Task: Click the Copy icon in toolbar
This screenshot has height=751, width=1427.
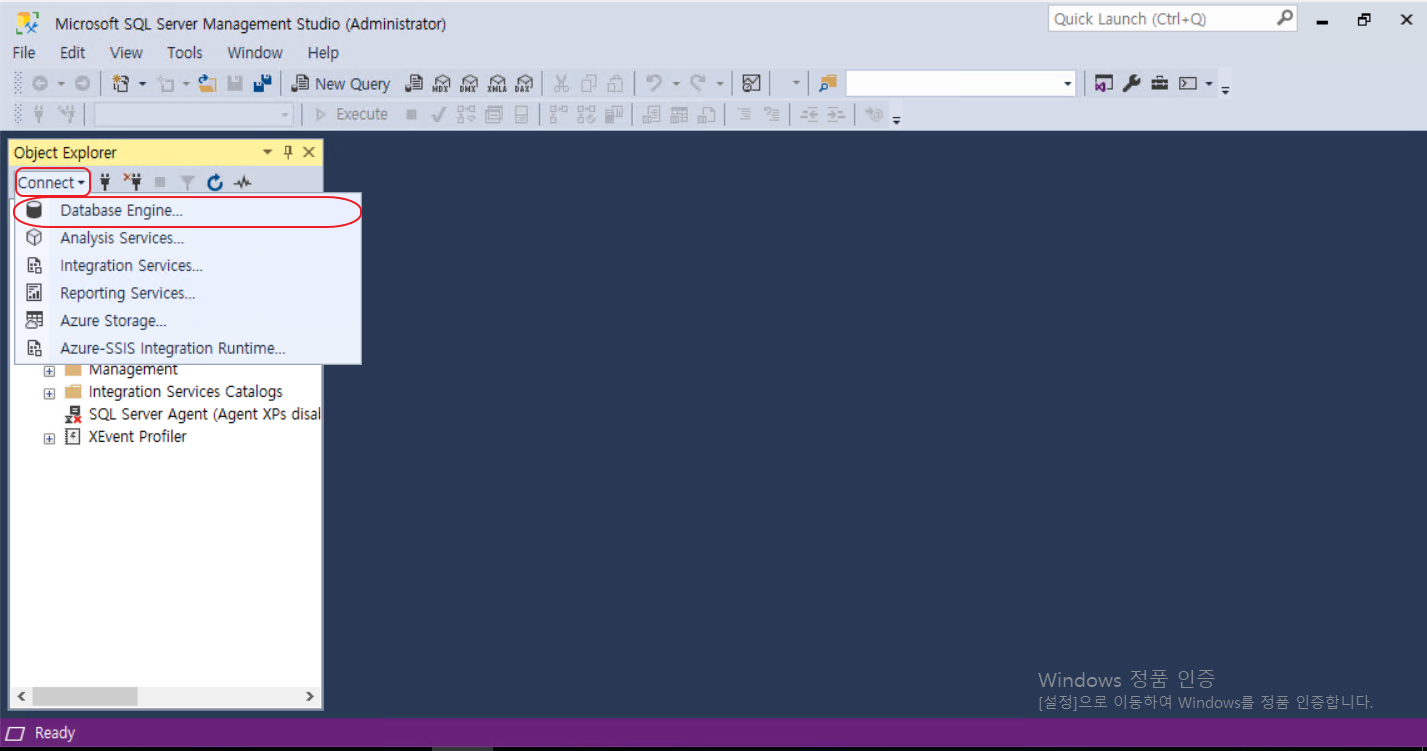Action: coord(589,84)
